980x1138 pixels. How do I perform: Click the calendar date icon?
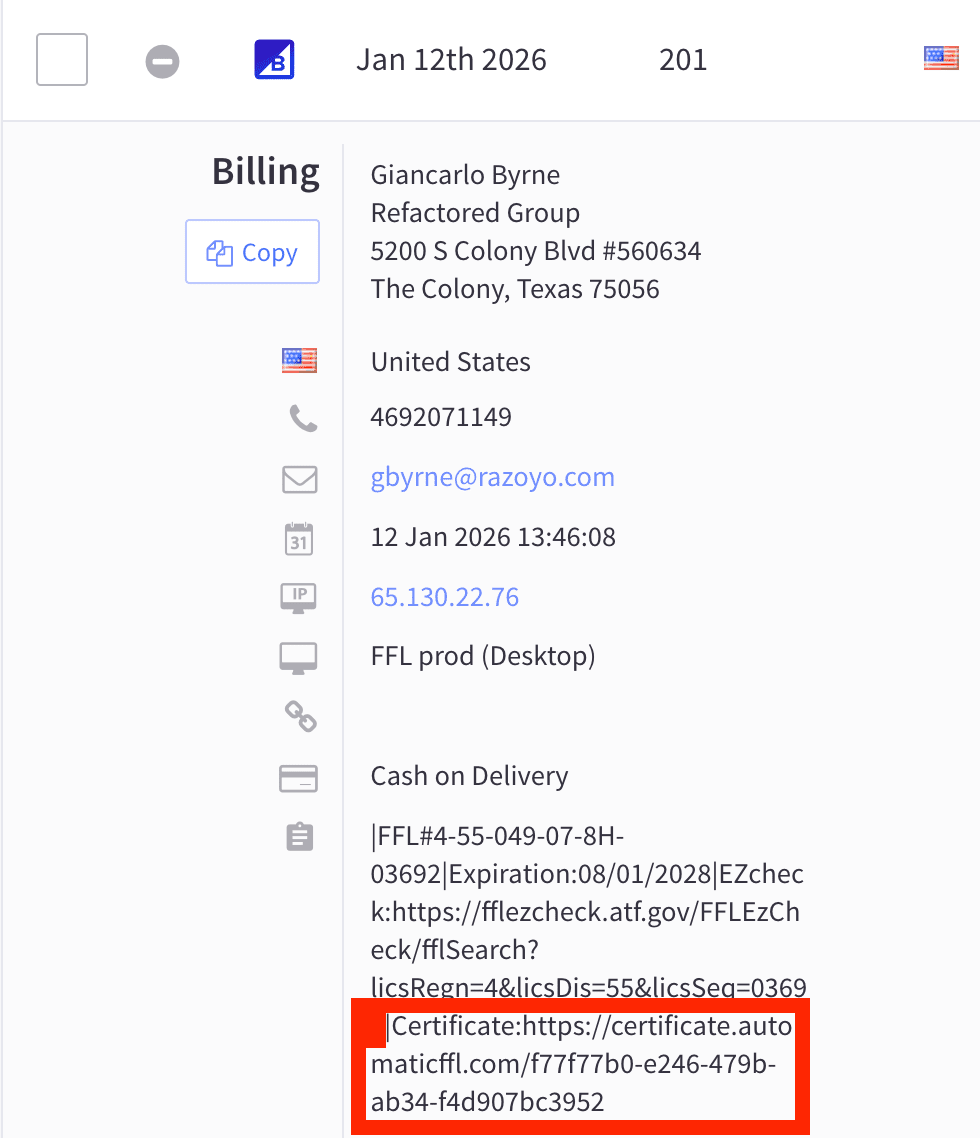tap(300, 538)
